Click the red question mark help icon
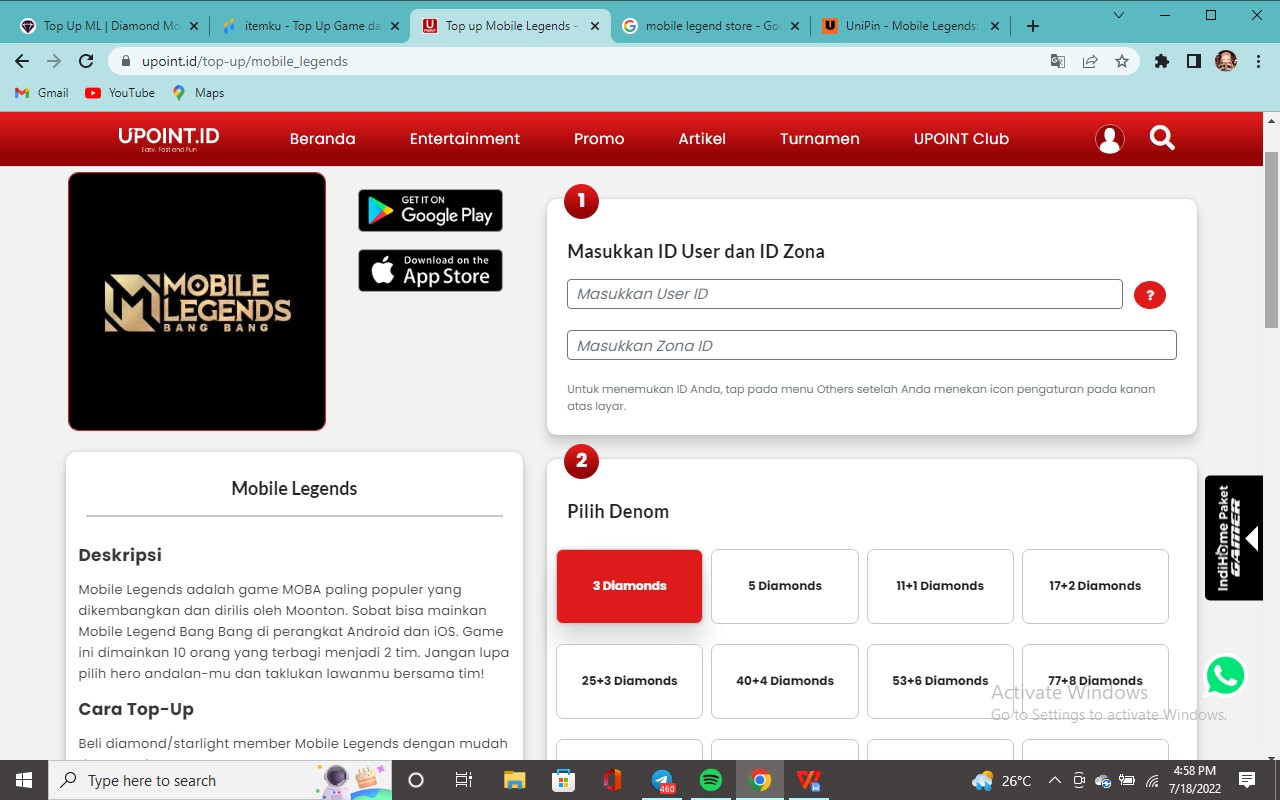Image resolution: width=1280 pixels, height=800 pixels. coord(1150,295)
